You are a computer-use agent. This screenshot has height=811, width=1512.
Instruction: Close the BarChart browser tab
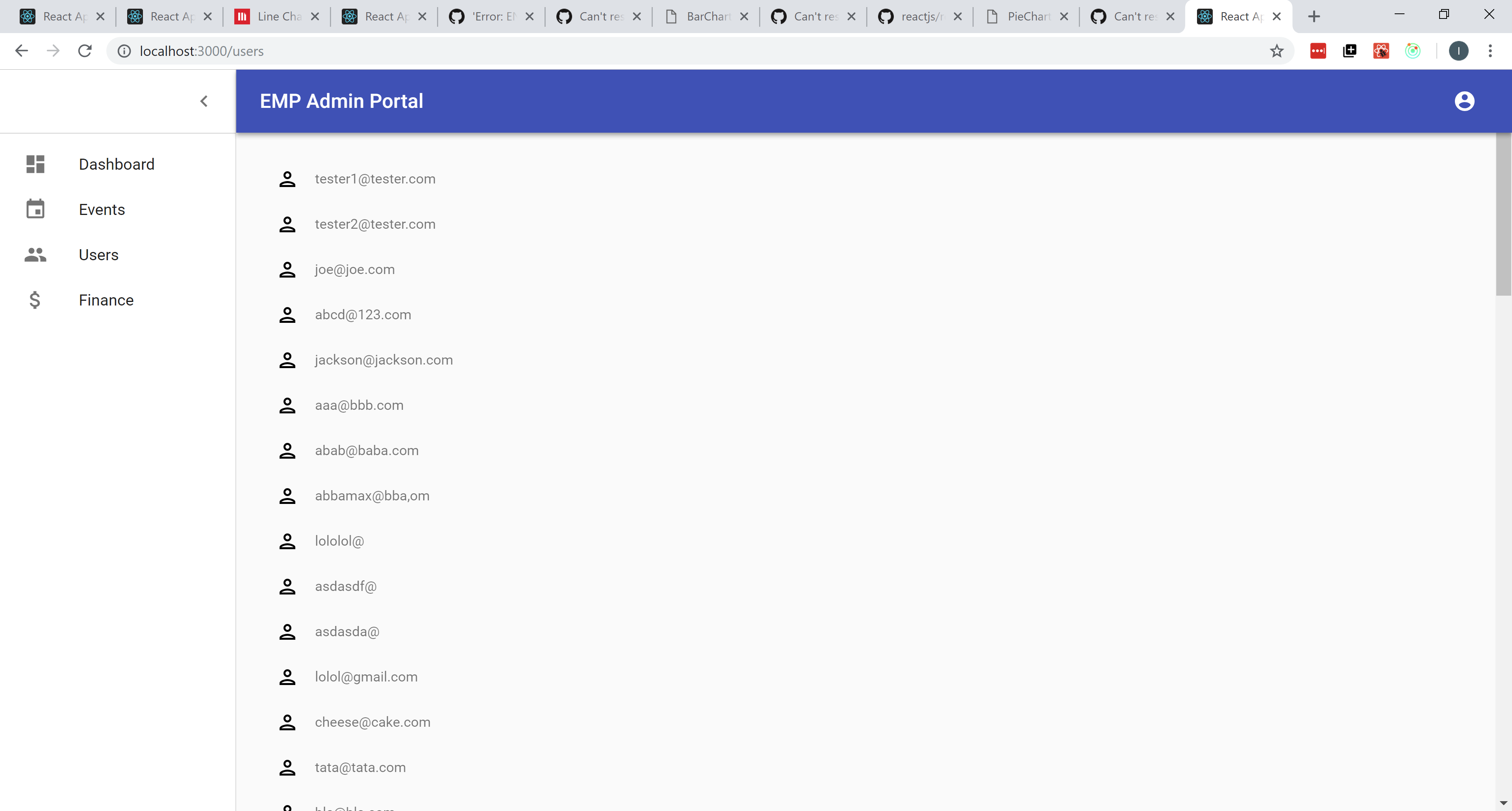(x=744, y=17)
